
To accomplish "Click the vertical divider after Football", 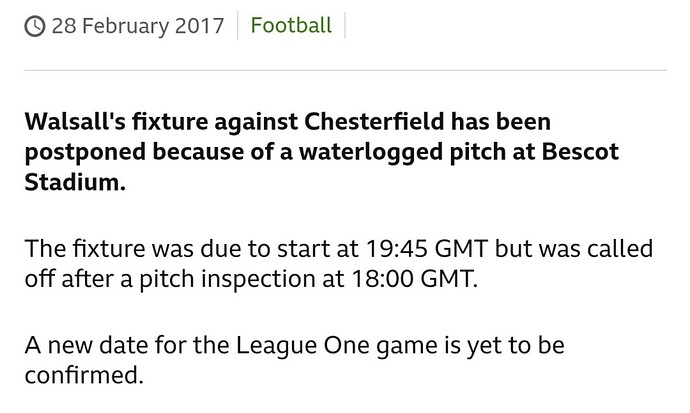I will [345, 26].
